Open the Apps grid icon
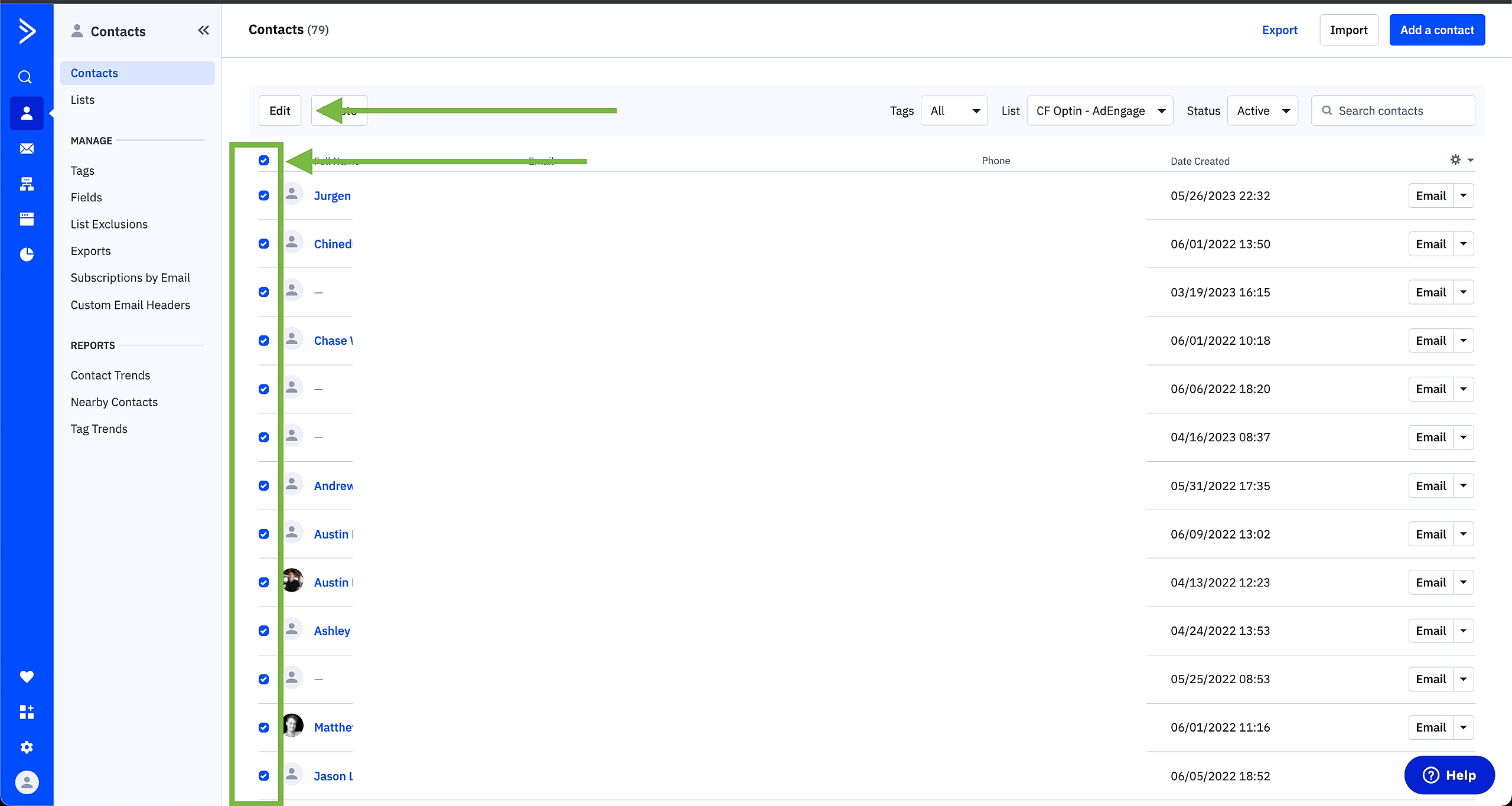 [27, 712]
